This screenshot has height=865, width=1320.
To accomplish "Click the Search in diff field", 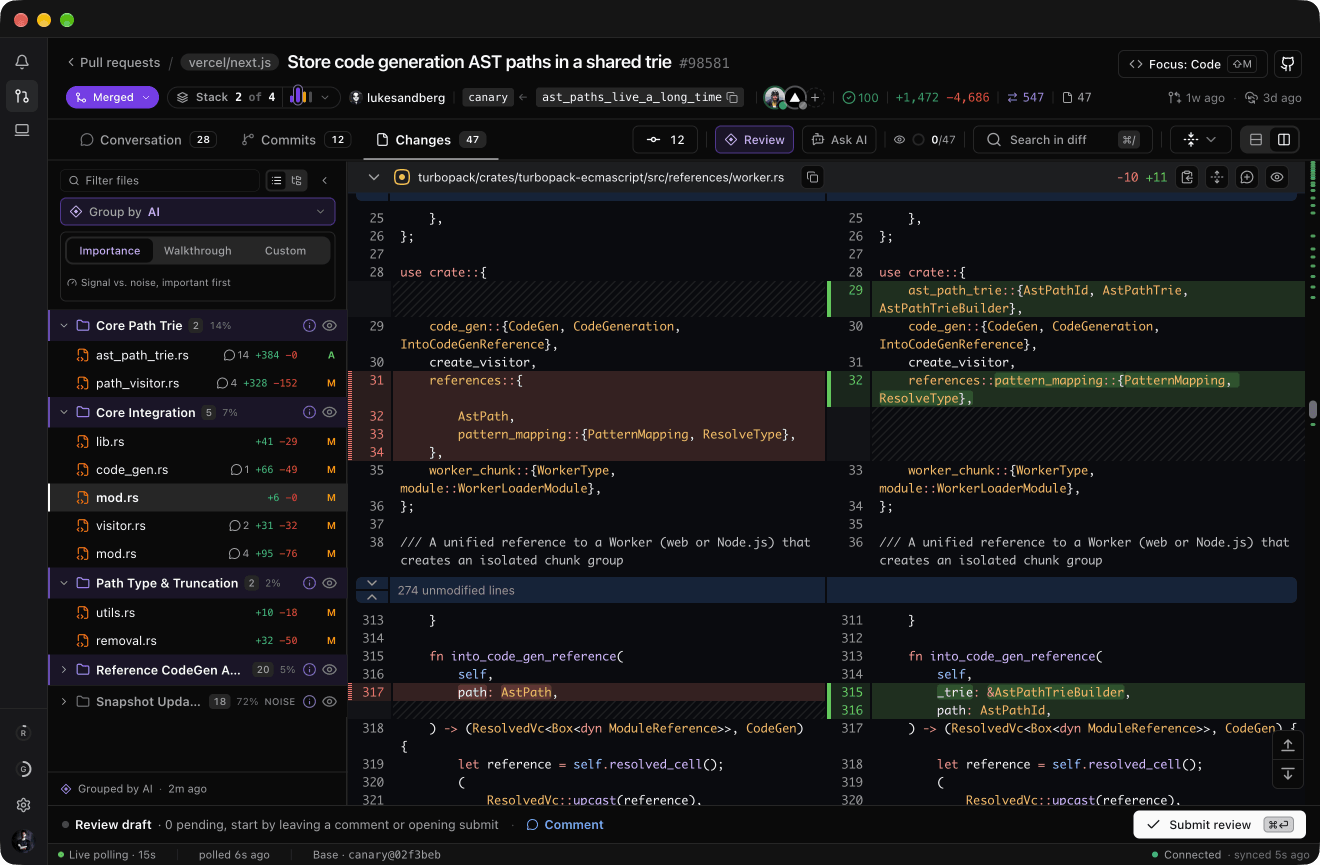I will (1063, 140).
